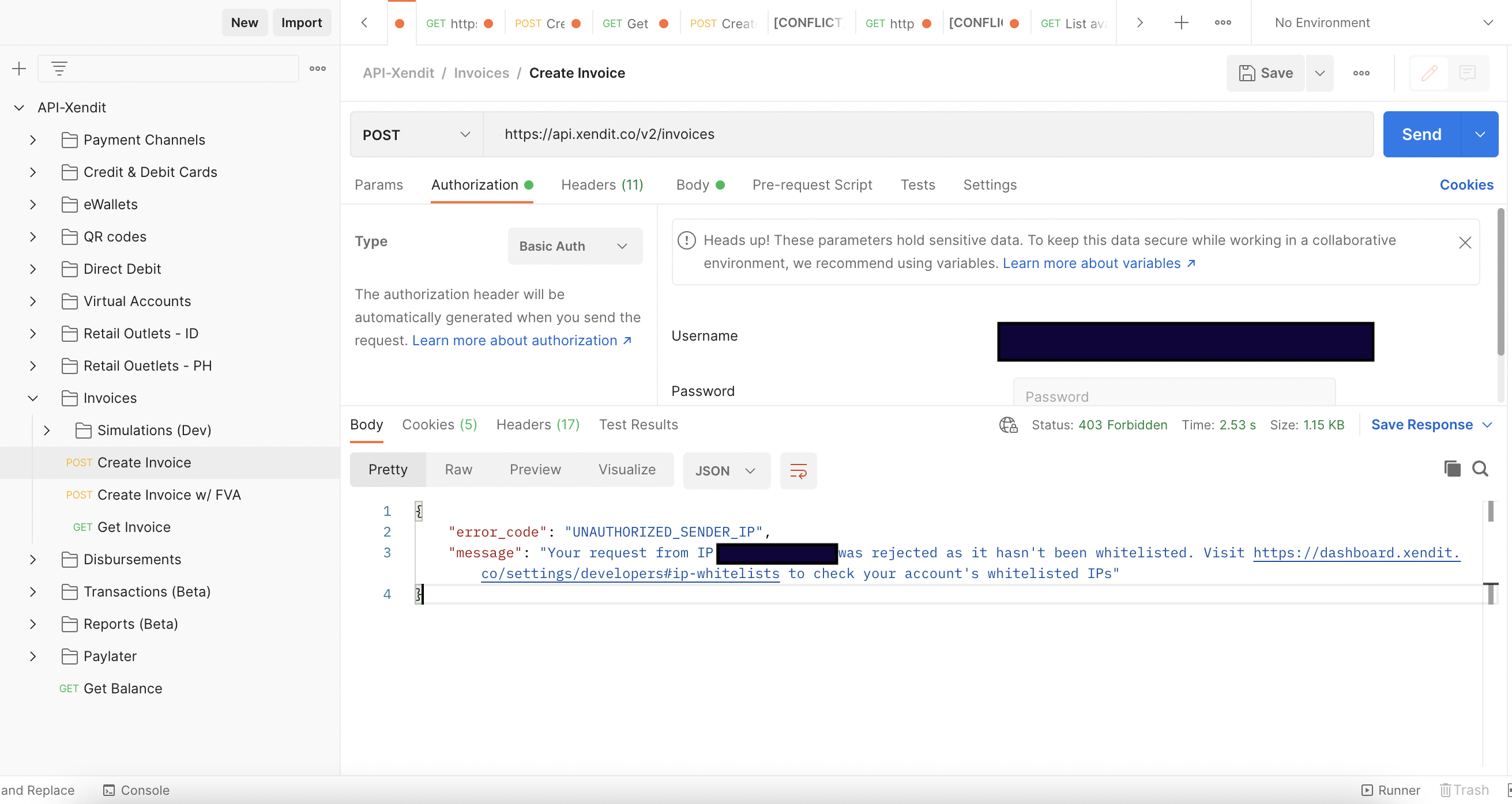Open the JSON format dropdown
The image size is (1512, 804).
tap(726, 471)
